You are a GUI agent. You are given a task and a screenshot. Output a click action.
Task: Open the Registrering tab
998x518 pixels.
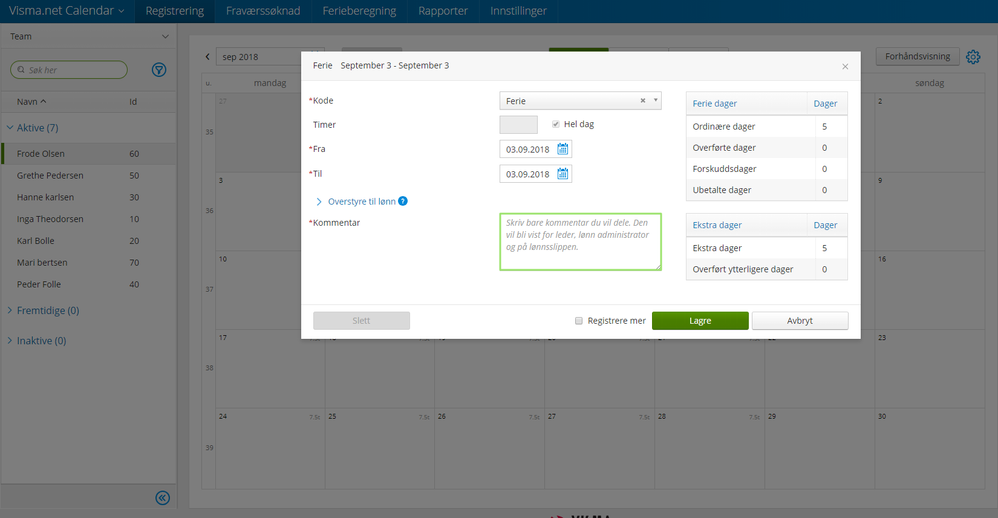coord(174,11)
